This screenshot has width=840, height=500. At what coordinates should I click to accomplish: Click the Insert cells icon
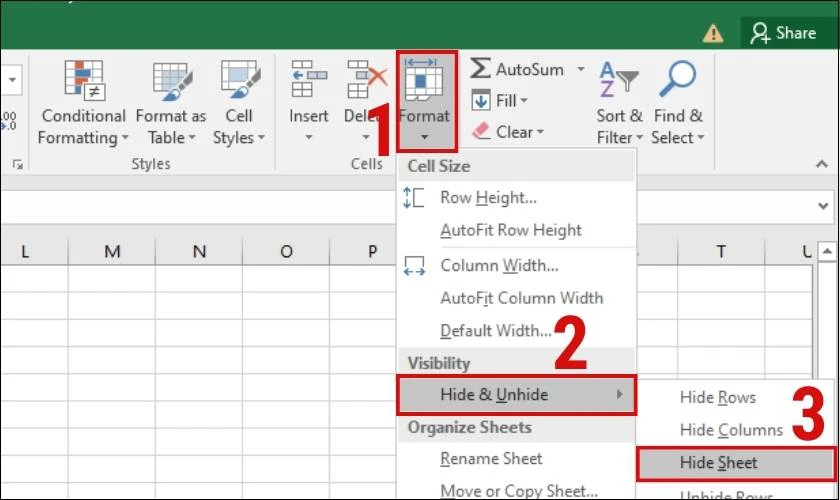pyautogui.click(x=309, y=79)
